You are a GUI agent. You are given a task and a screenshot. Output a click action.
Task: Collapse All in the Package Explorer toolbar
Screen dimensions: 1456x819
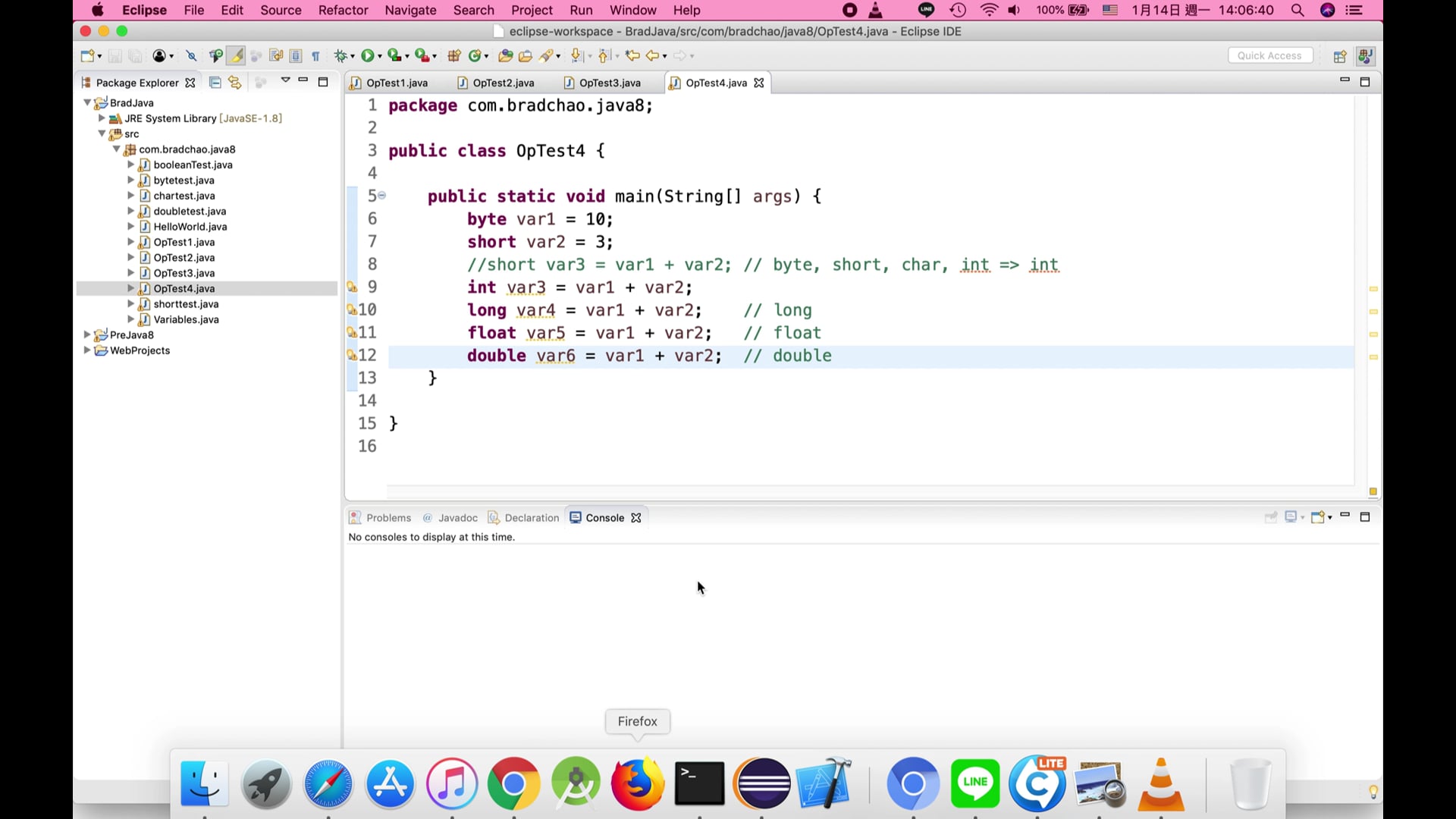215,83
